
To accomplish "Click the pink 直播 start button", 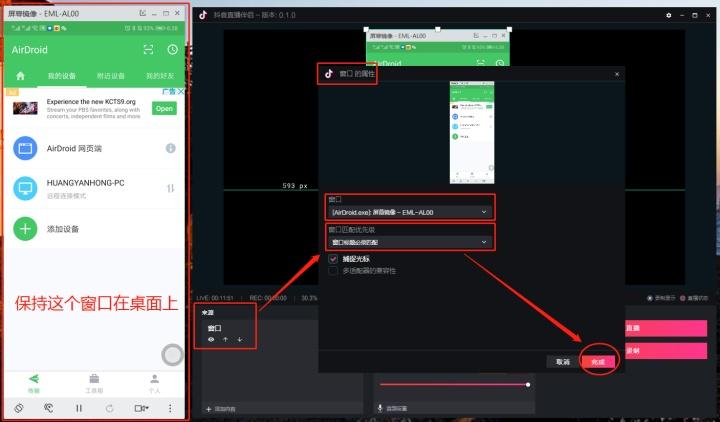I will tap(666, 328).
